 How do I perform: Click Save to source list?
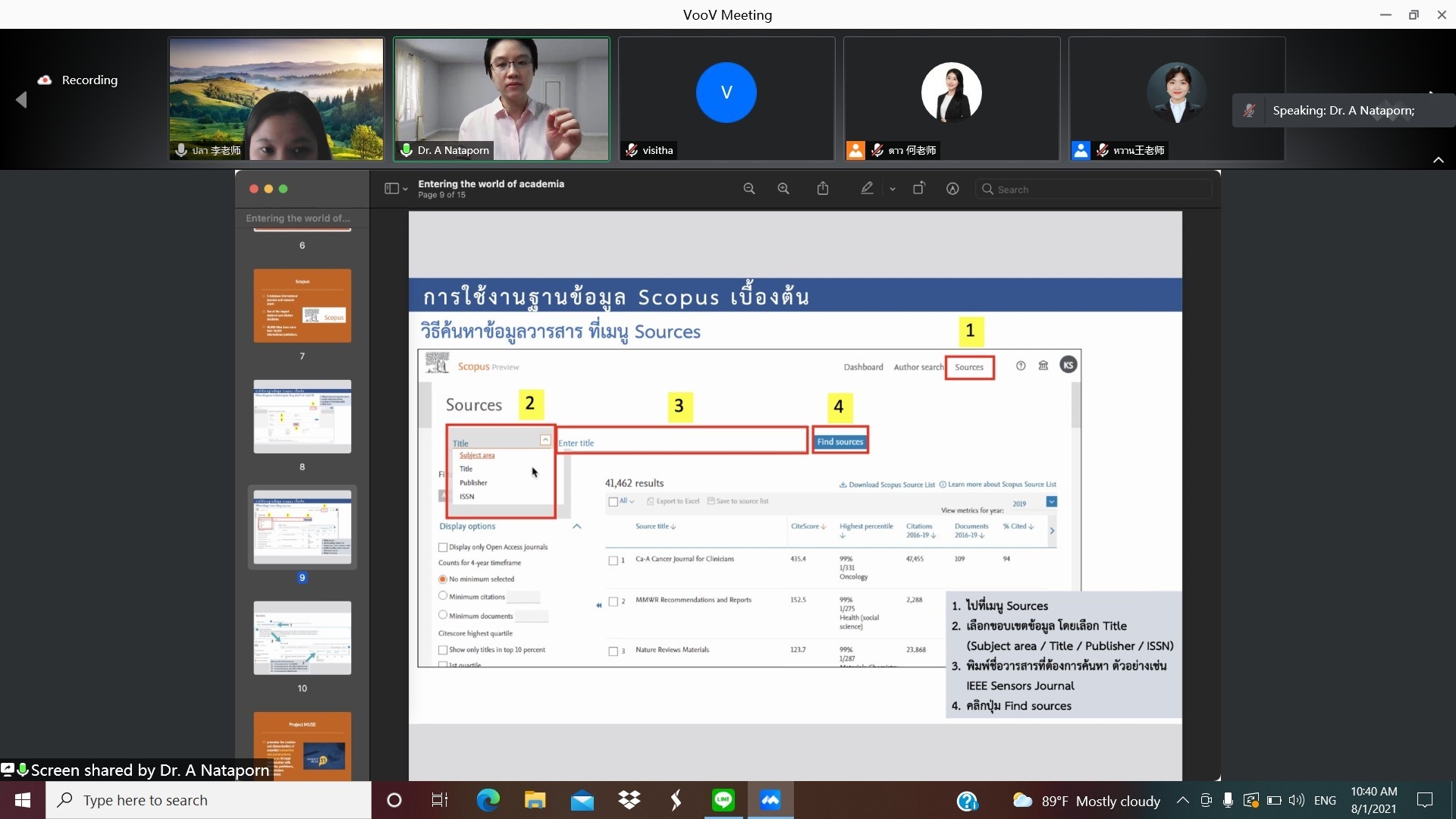tap(738, 501)
